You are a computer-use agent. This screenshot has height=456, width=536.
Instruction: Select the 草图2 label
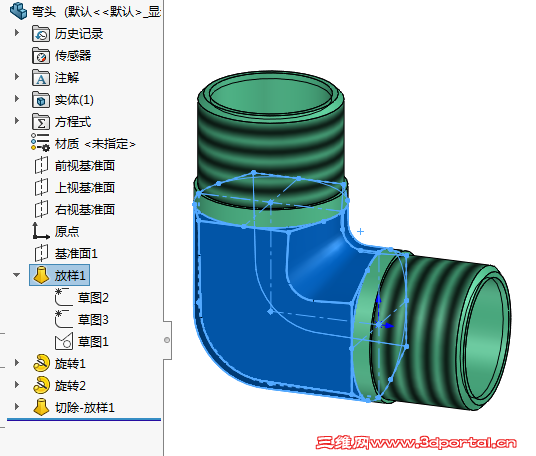click(x=93, y=297)
